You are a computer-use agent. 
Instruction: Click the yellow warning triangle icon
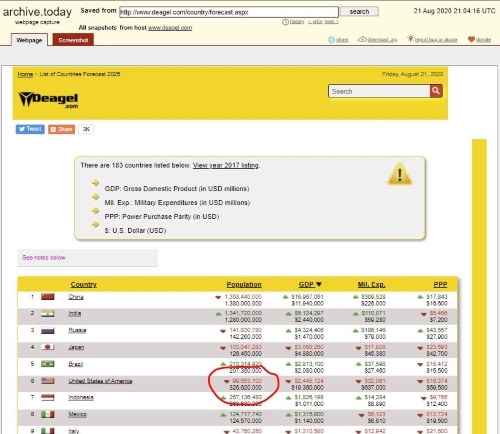400,174
